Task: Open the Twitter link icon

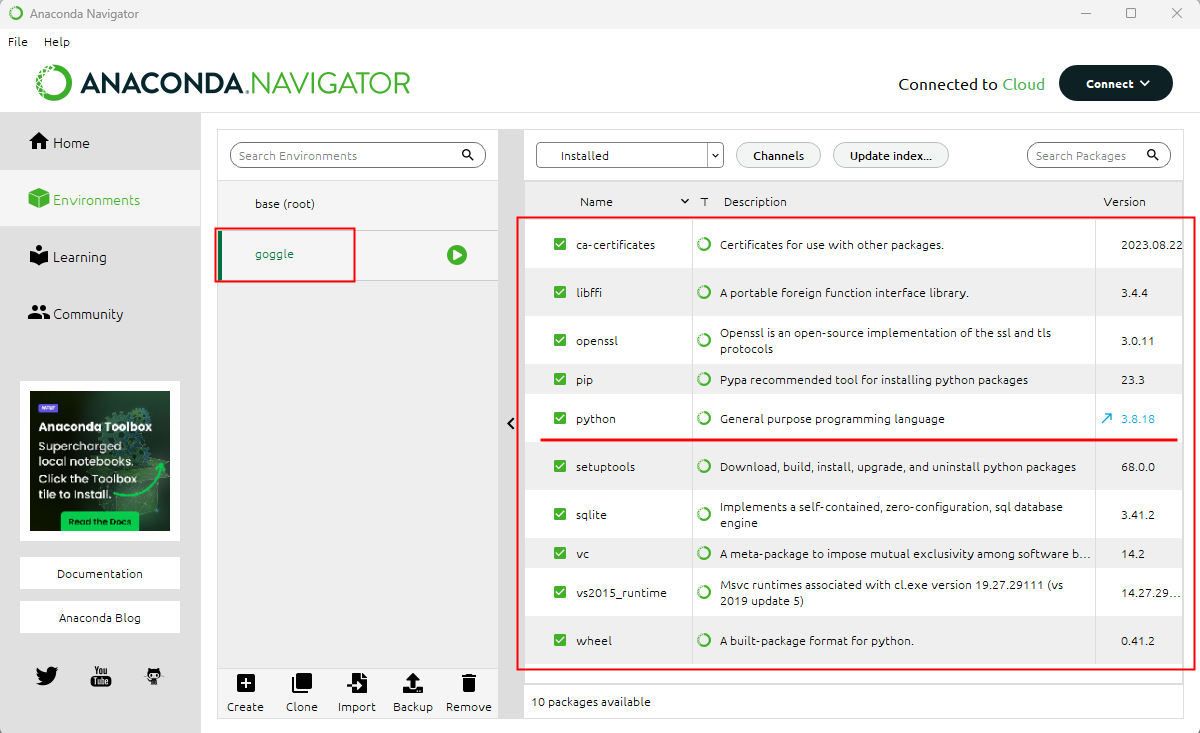Action: pyautogui.click(x=47, y=676)
